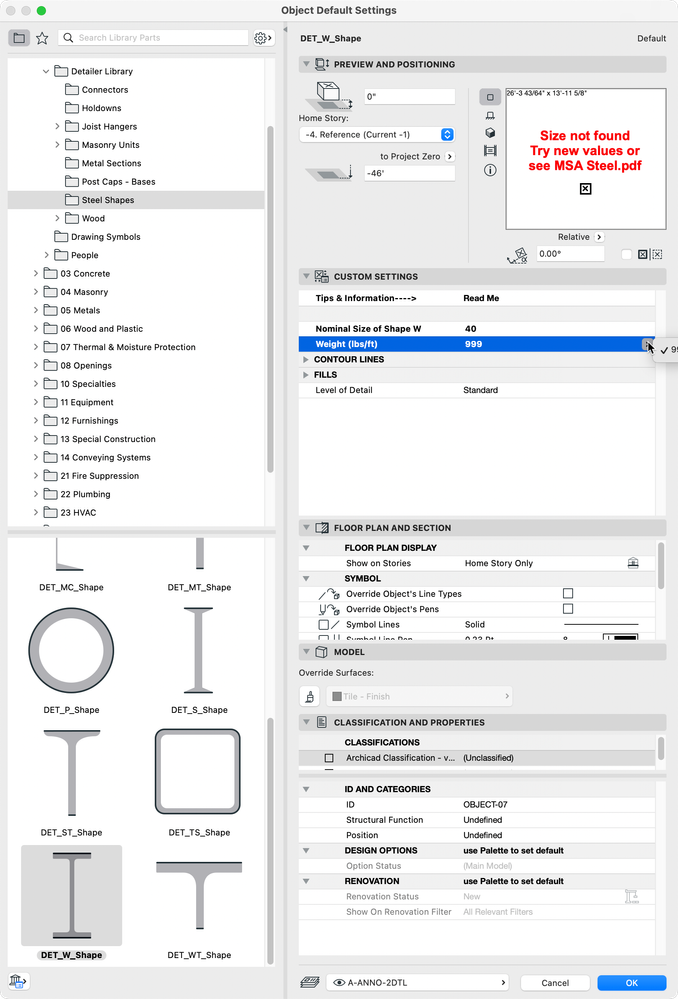This screenshot has height=999, width=678.
Task: Expand the Joist Hangers folder
Action: coord(57,126)
